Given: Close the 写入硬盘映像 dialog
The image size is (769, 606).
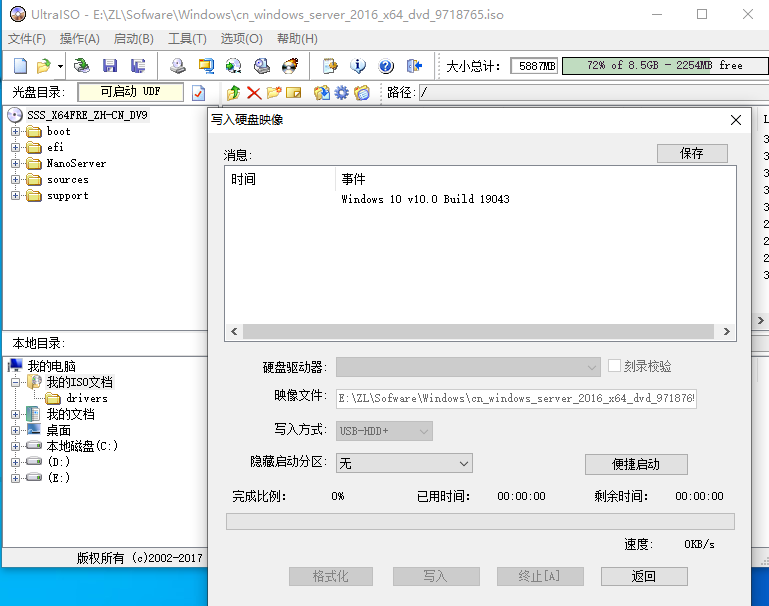Looking at the screenshot, I should point(736,120).
